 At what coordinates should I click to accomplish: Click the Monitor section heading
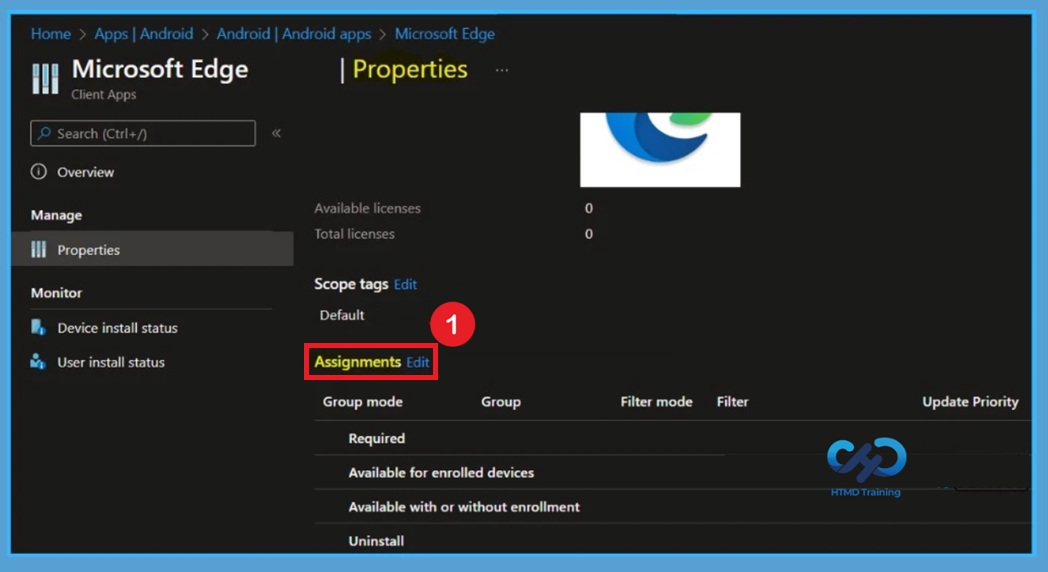pyautogui.click(x=56, y=293)
